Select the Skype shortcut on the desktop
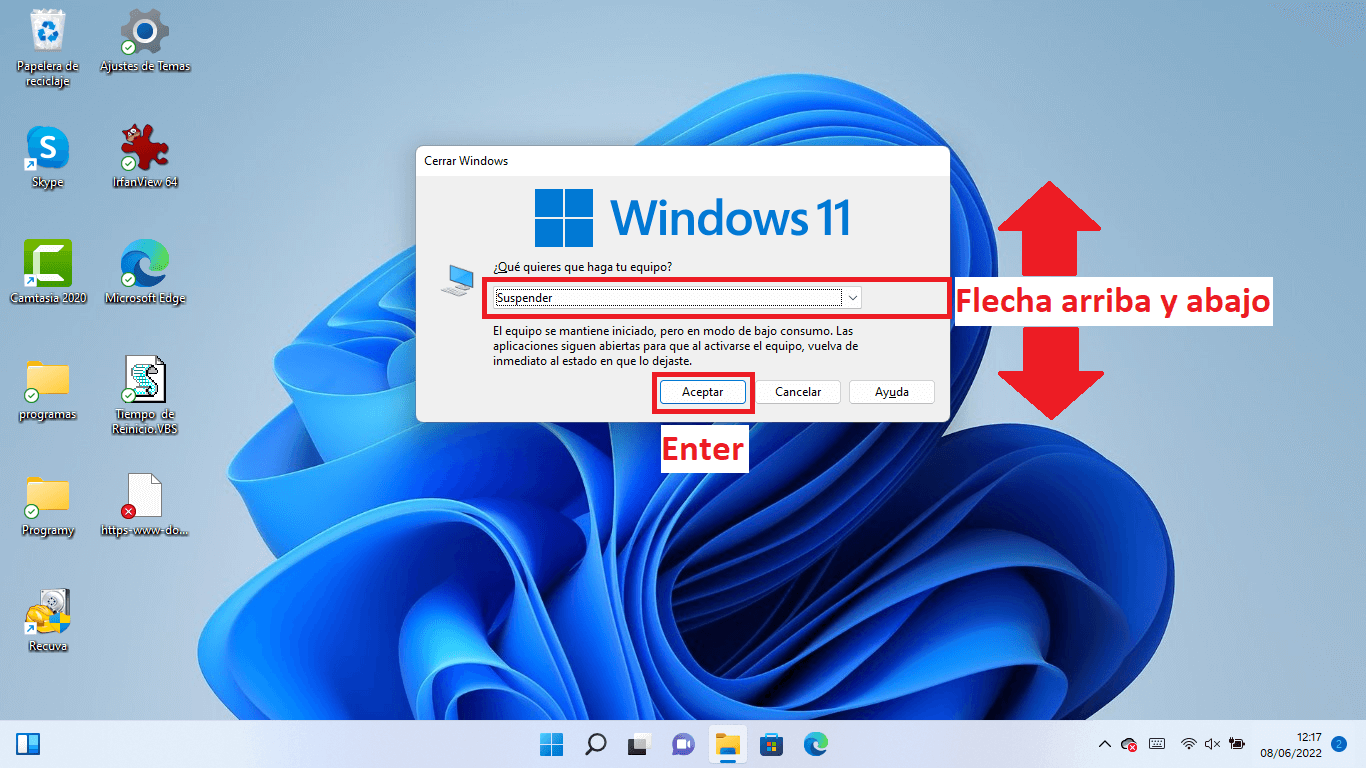The width and height of the screenshot is (1366, 768). [x=47, y=157]
